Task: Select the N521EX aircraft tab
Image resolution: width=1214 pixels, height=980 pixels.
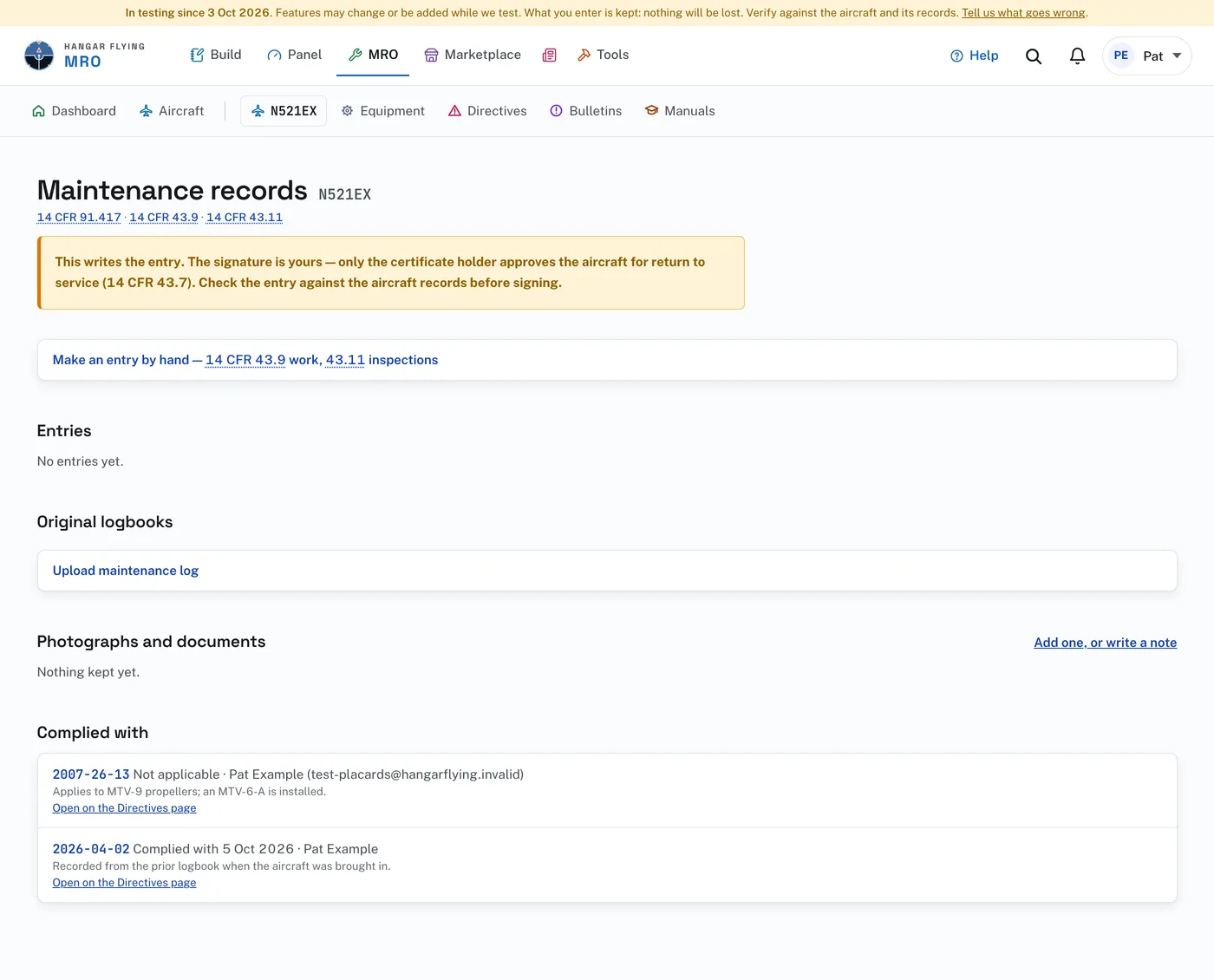Action: coord(284,111)
